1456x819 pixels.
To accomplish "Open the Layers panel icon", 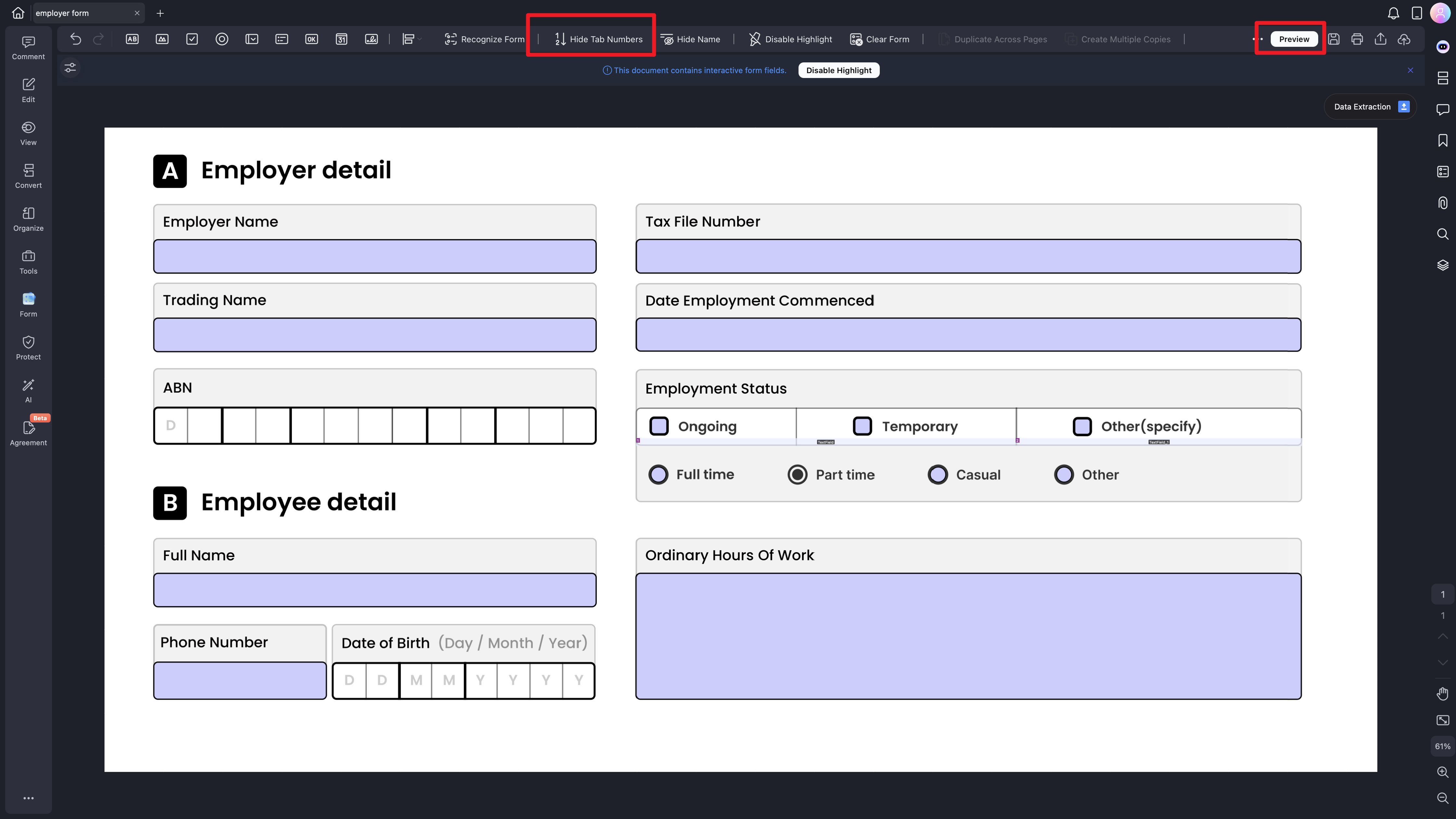I will [x=1443, y=265].
